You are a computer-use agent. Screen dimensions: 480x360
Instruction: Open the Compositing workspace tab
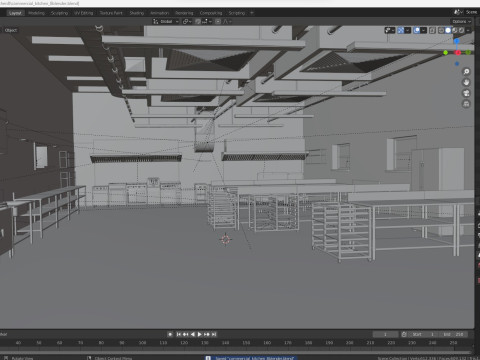[x=211, y=13]
